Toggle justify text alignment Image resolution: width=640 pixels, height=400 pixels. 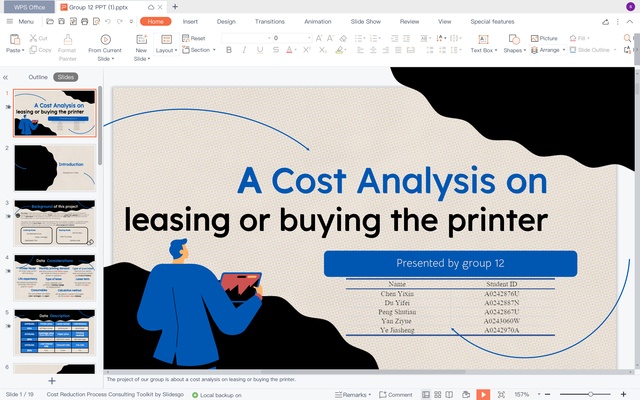click(398, 50)
